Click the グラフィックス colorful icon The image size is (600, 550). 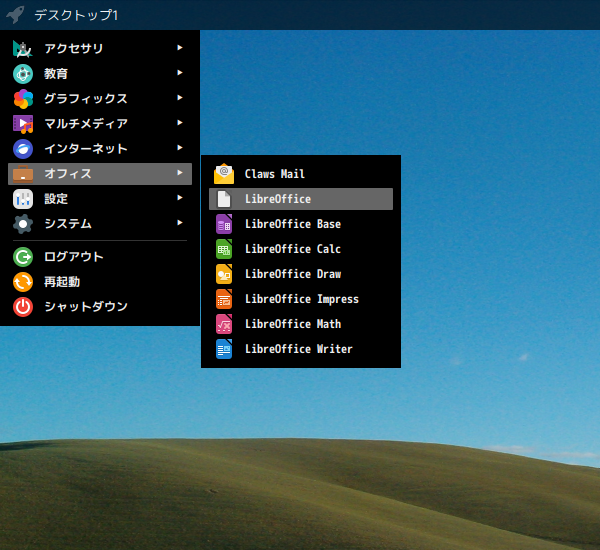(x=23, y=99)
